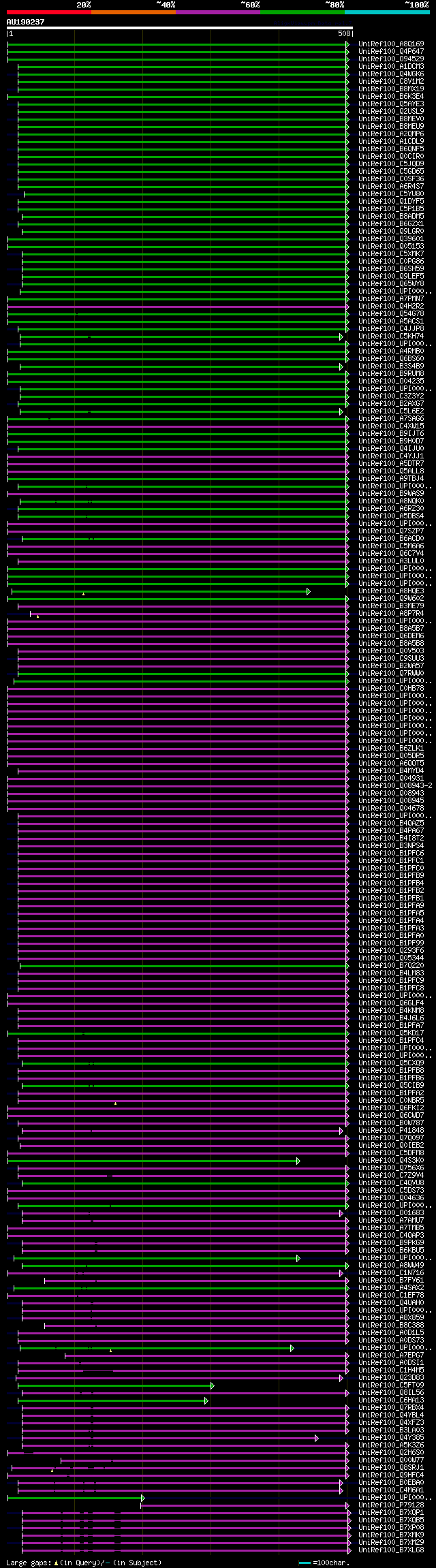Select hit label UniRef100_Q7RWW0

pos(391,673)
